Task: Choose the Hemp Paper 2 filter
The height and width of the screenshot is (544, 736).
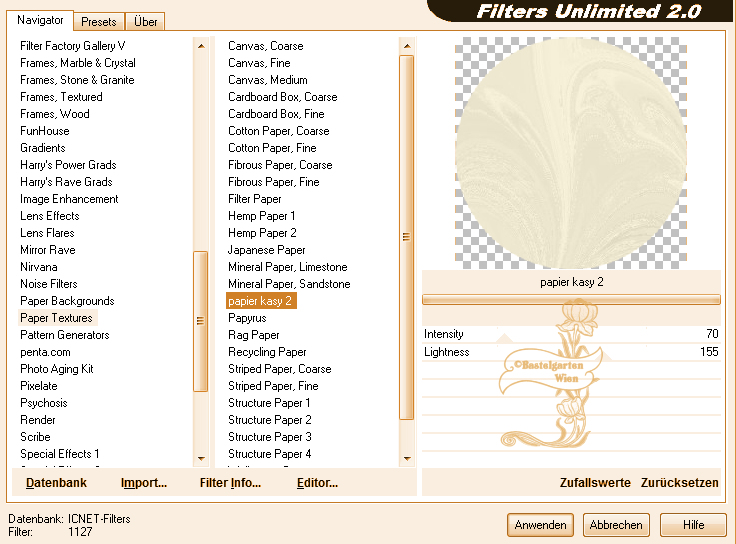Action: pyautogui.click(x=262, y=233)
